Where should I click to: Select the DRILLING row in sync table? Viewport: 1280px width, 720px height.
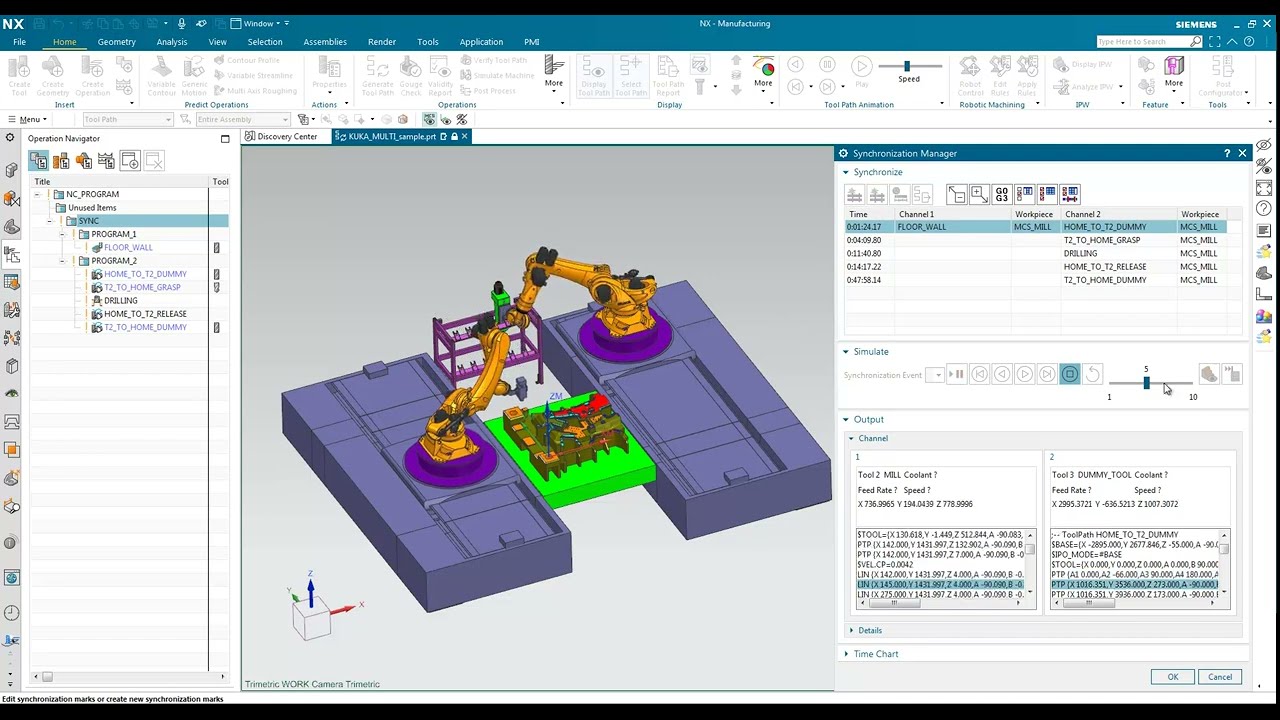1035,253
